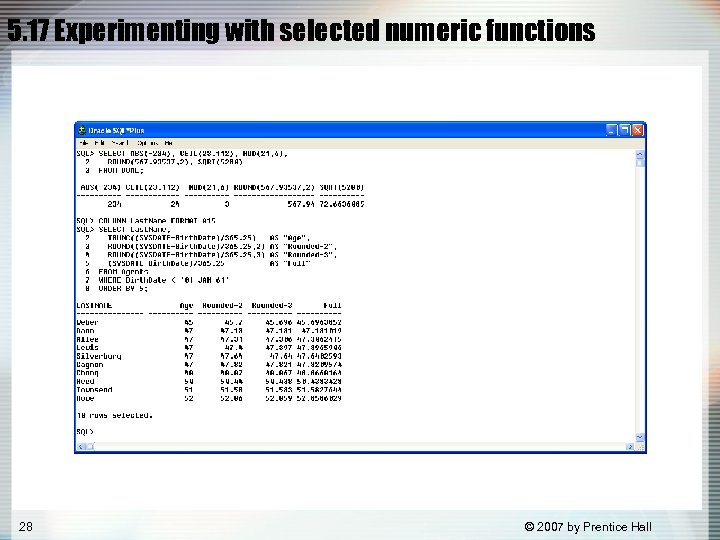Image resolution: width=720 pixels, height=540 pixels.
Task: Click the Oracle SQL*Plus title bar icon
Action: [x=82, y=130]
